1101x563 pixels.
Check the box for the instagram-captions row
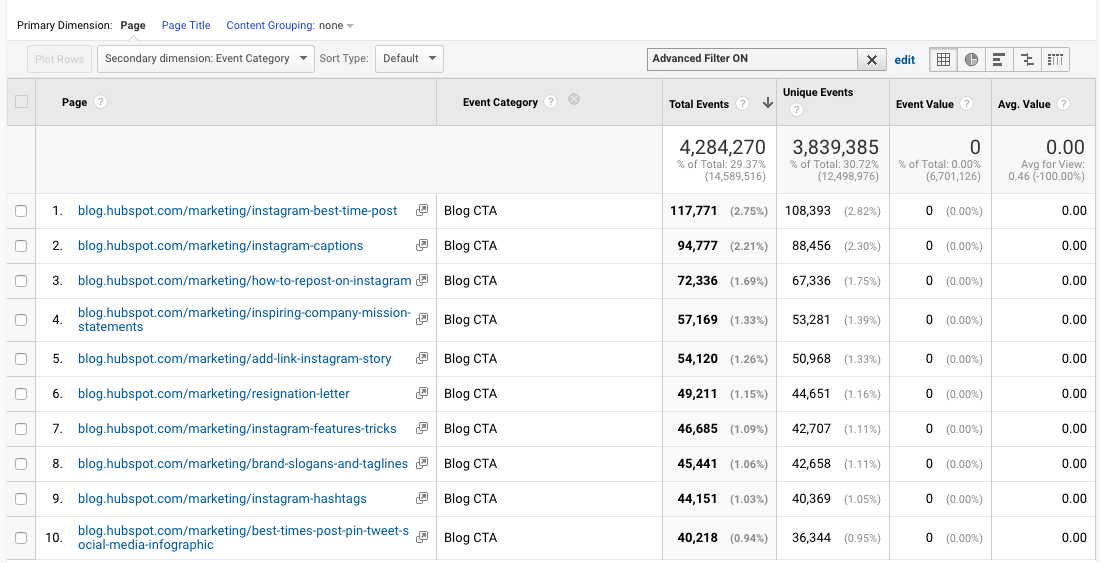21,246
